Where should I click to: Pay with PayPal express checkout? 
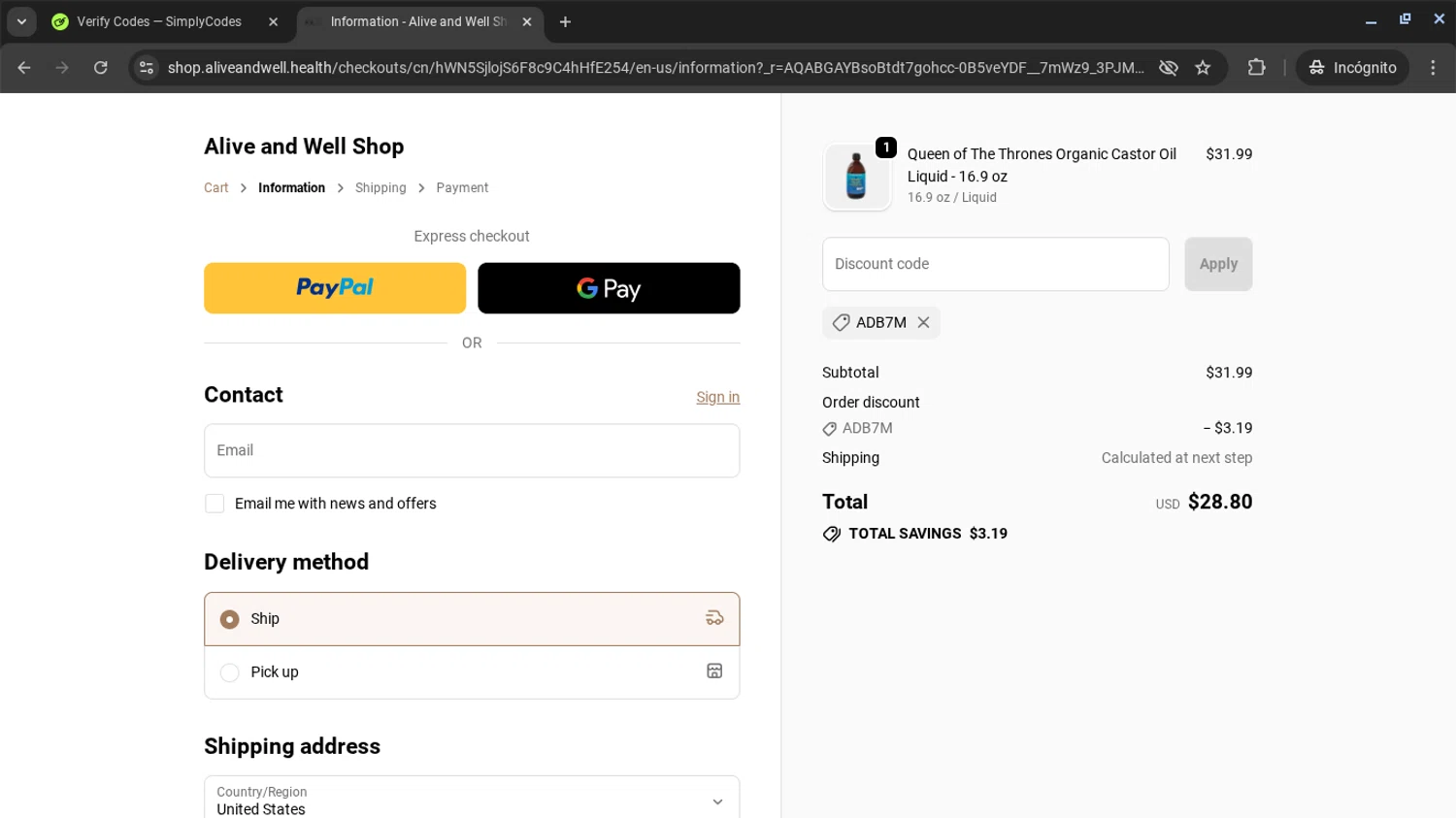pos(335,288)
